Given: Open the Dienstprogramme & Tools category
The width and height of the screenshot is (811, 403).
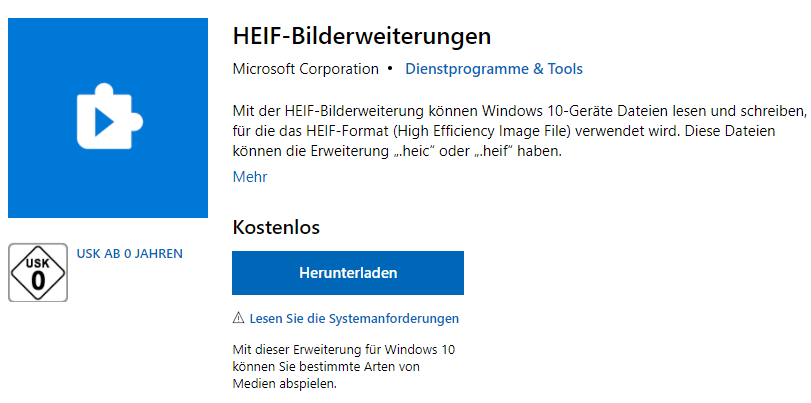Looking at the screenshot, I should click(494, 69).
